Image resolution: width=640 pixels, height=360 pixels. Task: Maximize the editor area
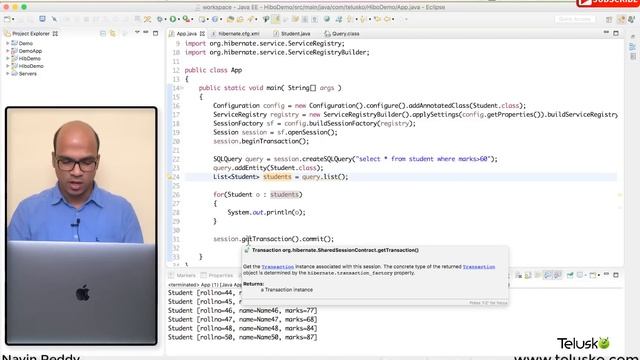(616, 33)
